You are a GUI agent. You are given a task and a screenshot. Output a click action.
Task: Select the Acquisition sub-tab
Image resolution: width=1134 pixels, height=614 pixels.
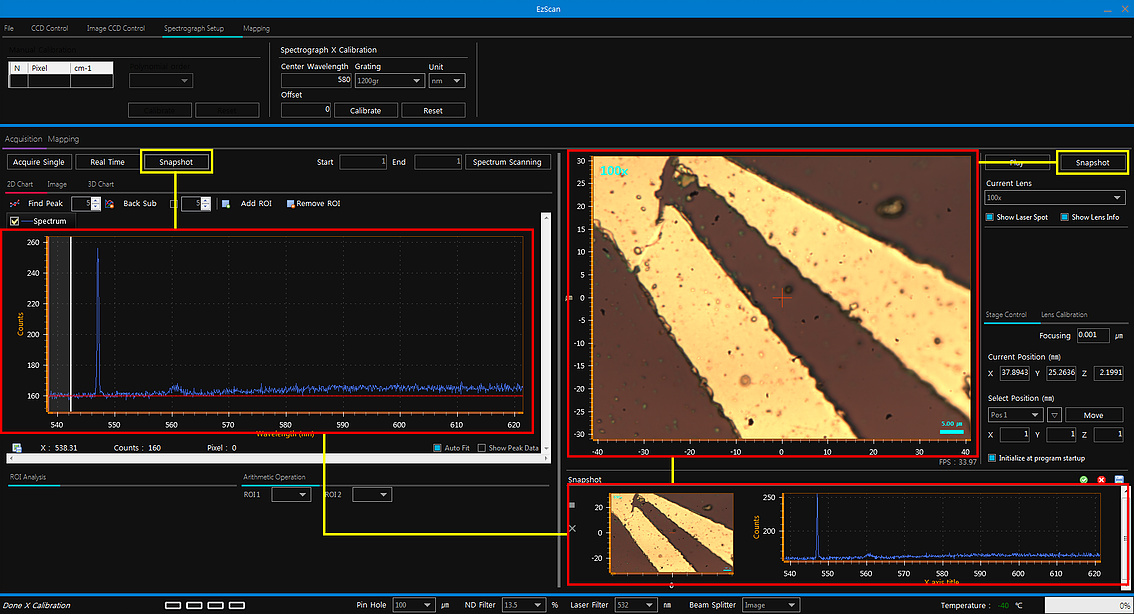23,139
